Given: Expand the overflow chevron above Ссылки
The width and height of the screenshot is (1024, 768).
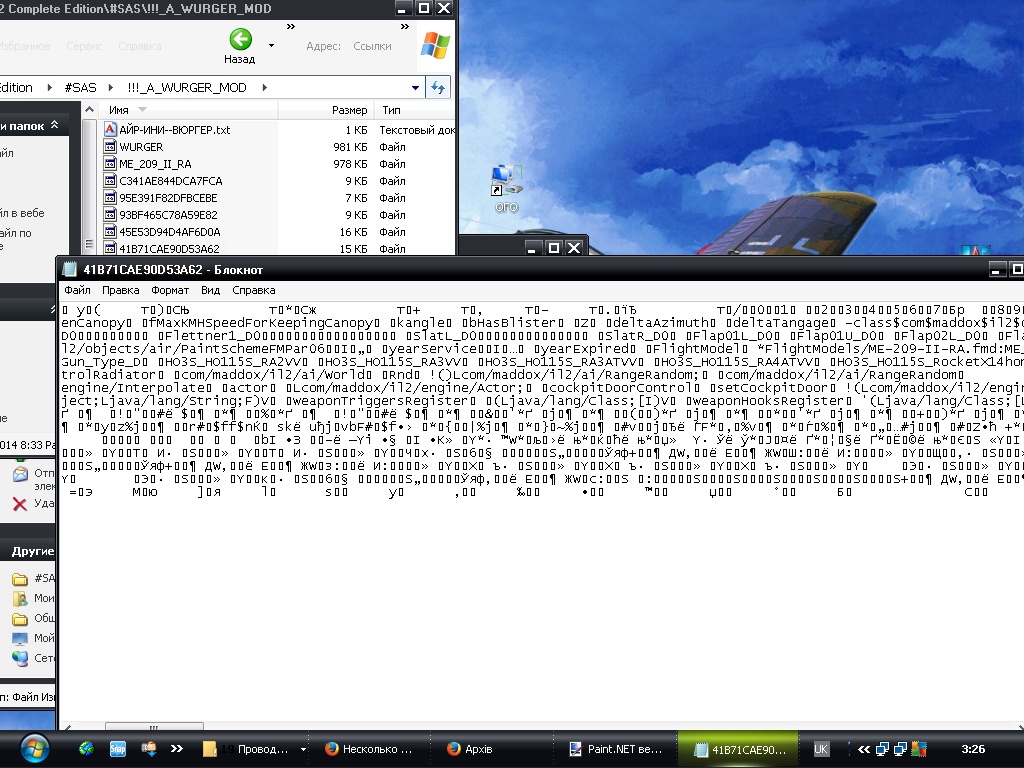Looking at the screenshot, I should (x=405, y=26).
